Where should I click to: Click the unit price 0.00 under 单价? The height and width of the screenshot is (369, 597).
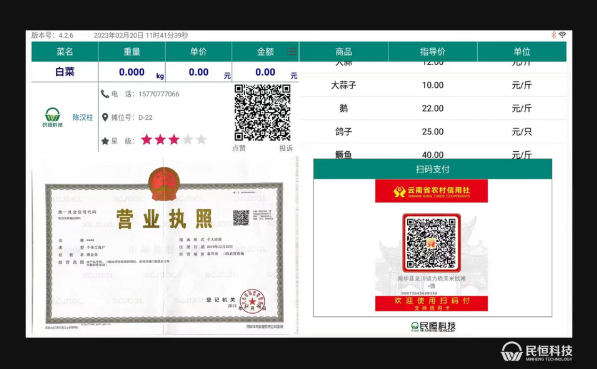tap(198, 72)
